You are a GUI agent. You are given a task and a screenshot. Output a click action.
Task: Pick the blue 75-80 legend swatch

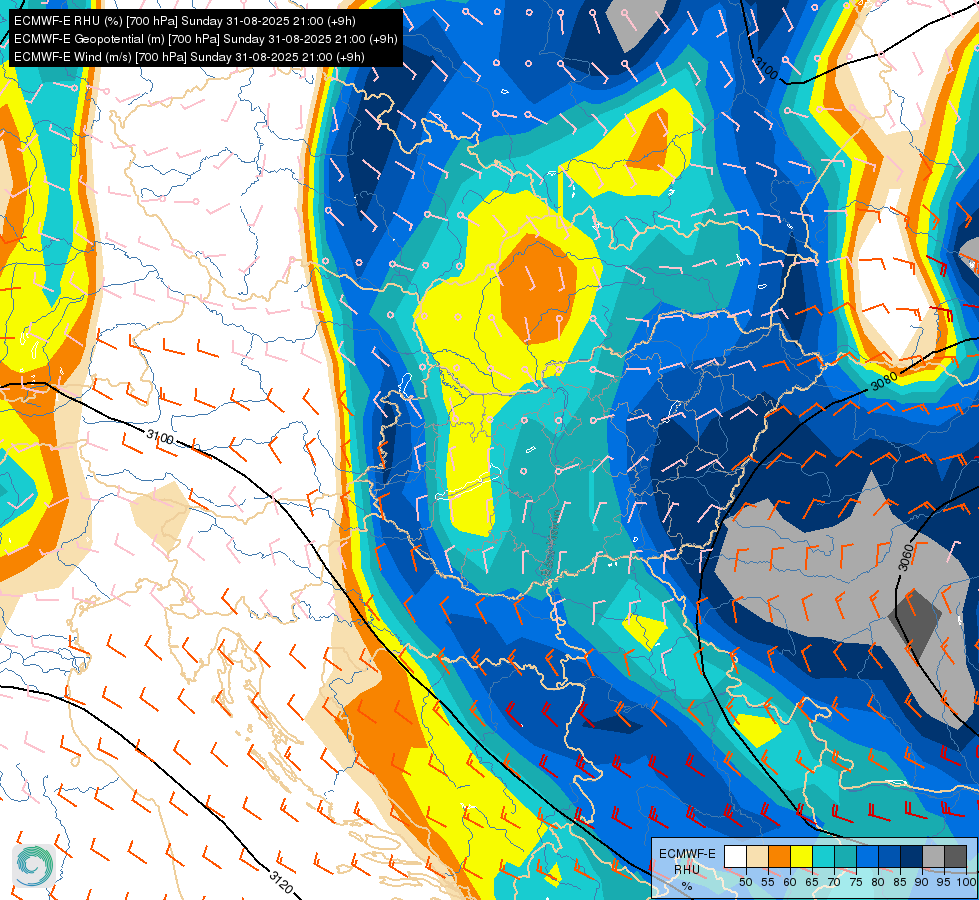[867, 856]
